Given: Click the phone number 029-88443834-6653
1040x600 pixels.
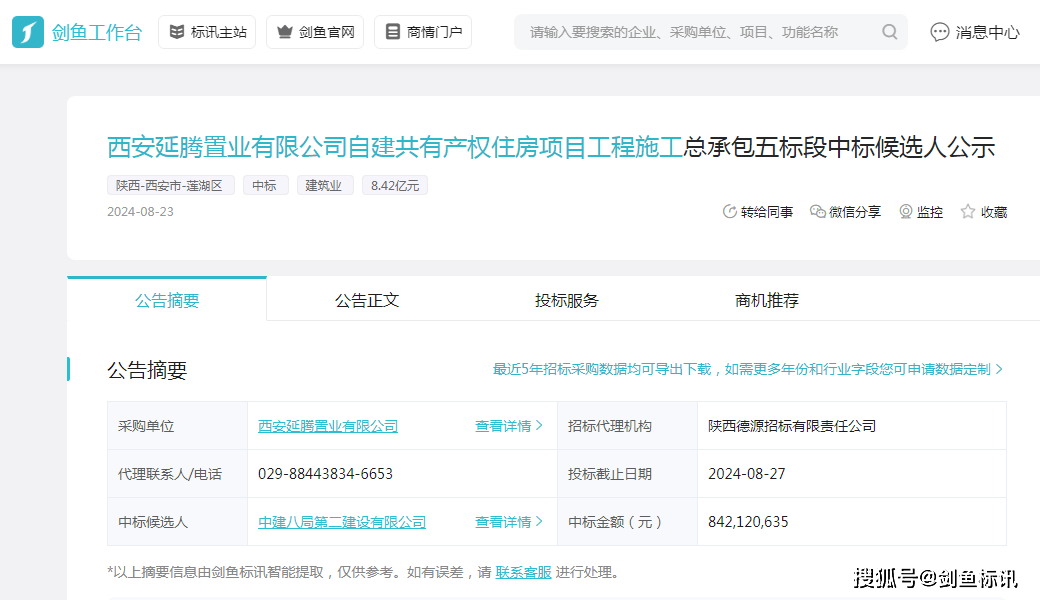Looking at the screenshot, I should 325,474.
